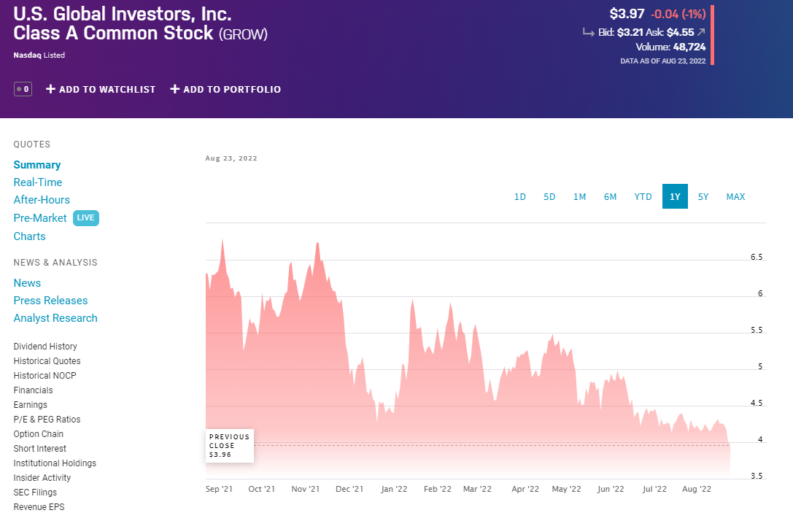Image resolution: width=793 pixels, height=521 pixels.
Task: Click the 3.5 price axis label
Action: click(757, 476)
